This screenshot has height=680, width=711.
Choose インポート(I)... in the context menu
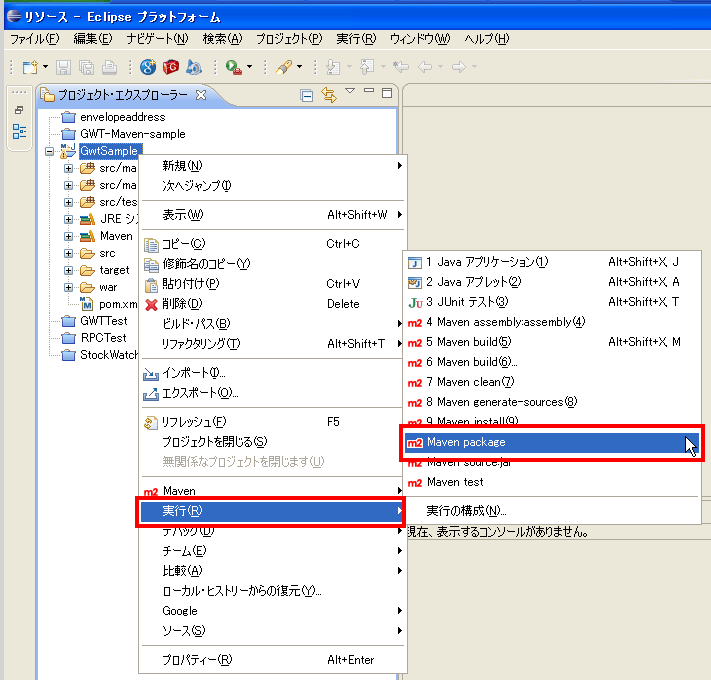272,373
